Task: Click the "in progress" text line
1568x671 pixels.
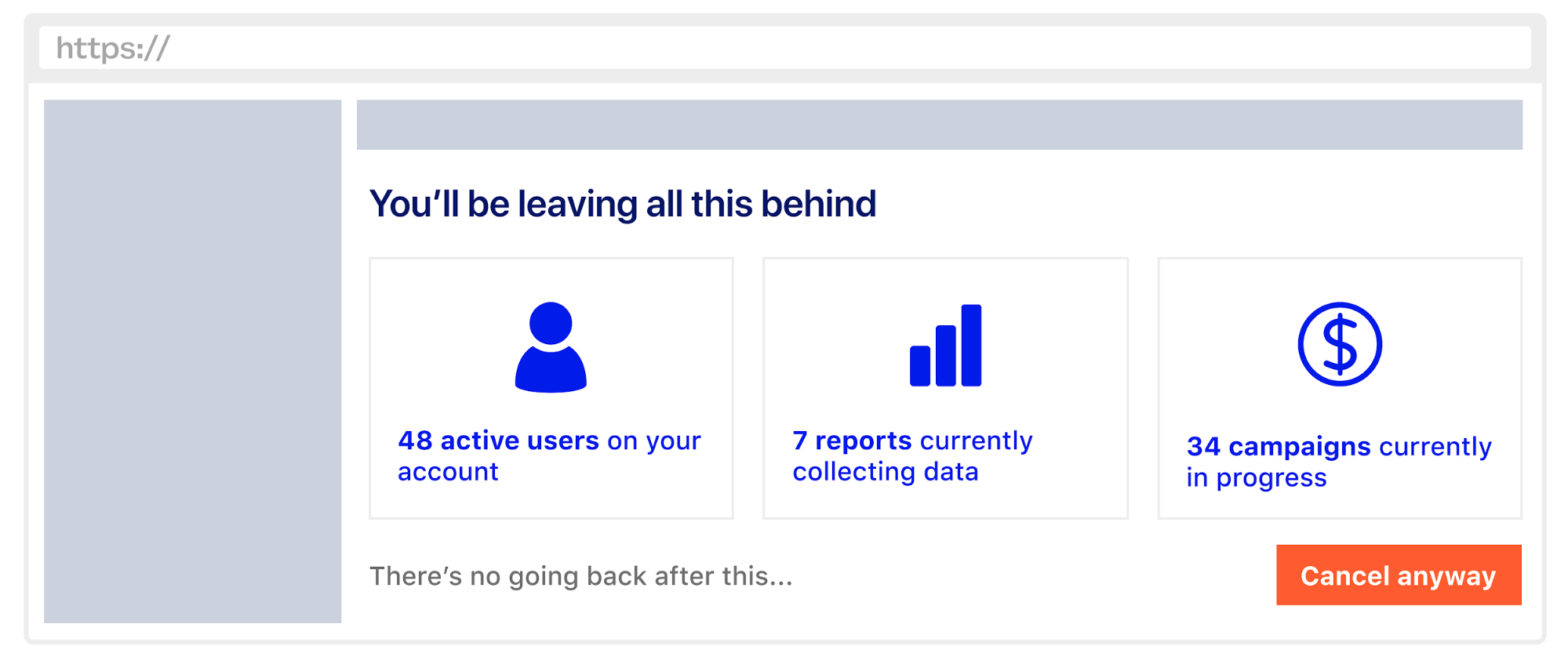Action: coord(1256,477)
